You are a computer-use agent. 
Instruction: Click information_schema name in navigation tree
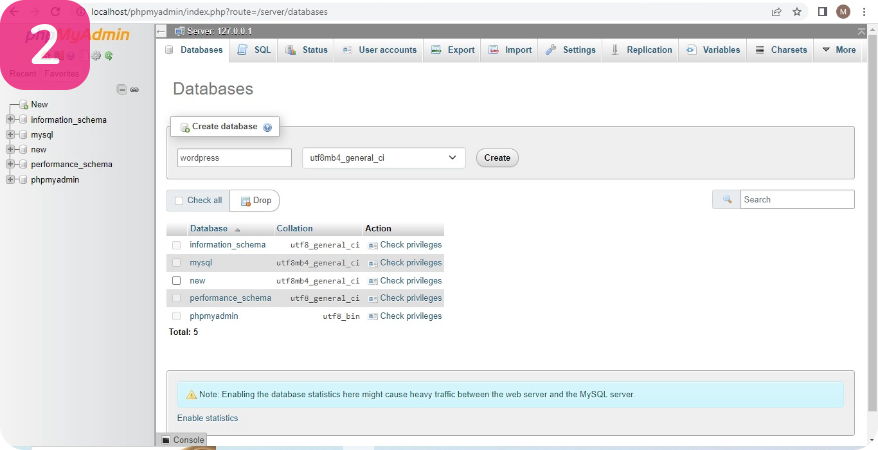[69, 120]
